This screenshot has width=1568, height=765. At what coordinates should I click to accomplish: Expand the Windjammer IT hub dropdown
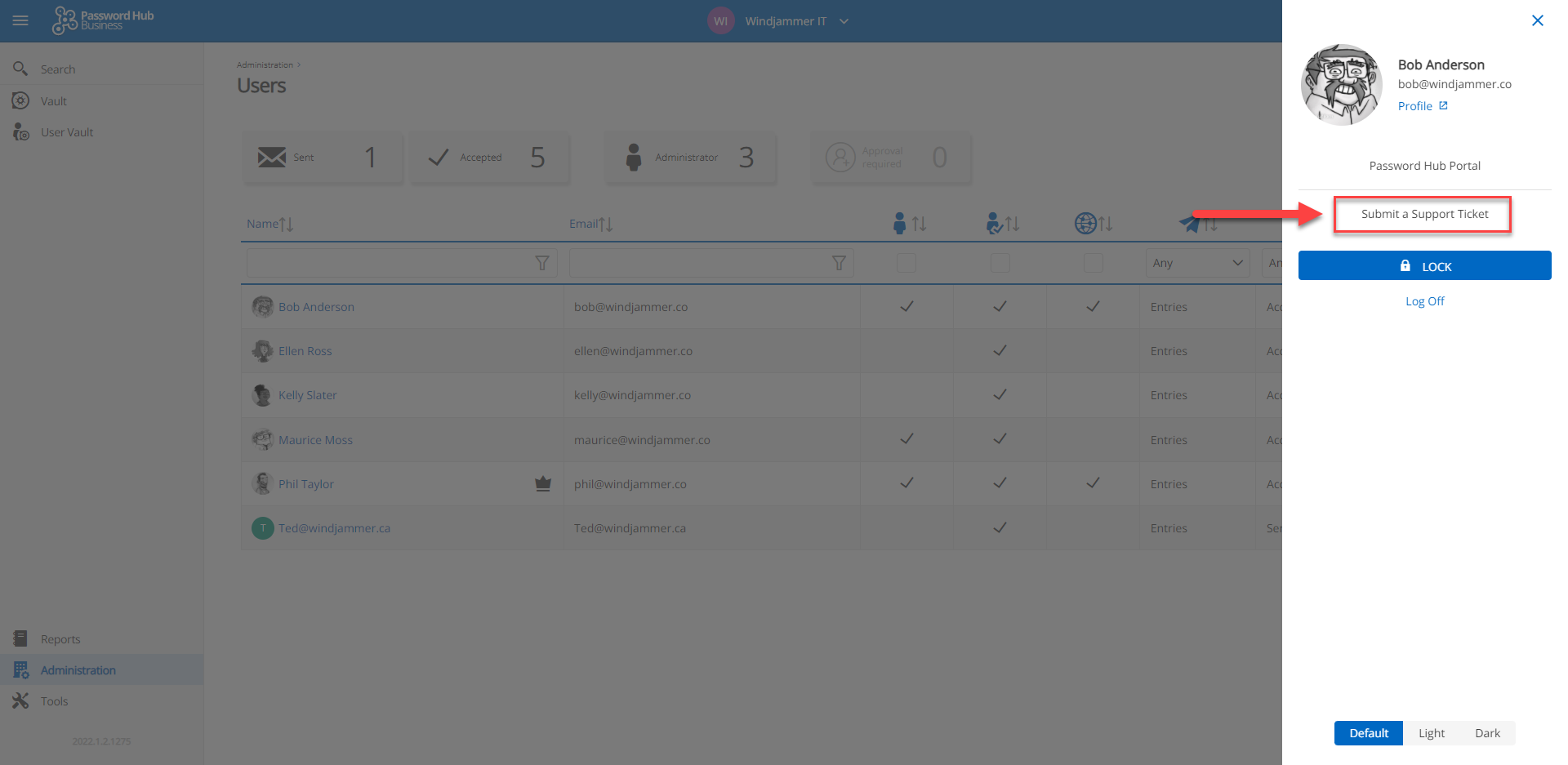[844, 21]
